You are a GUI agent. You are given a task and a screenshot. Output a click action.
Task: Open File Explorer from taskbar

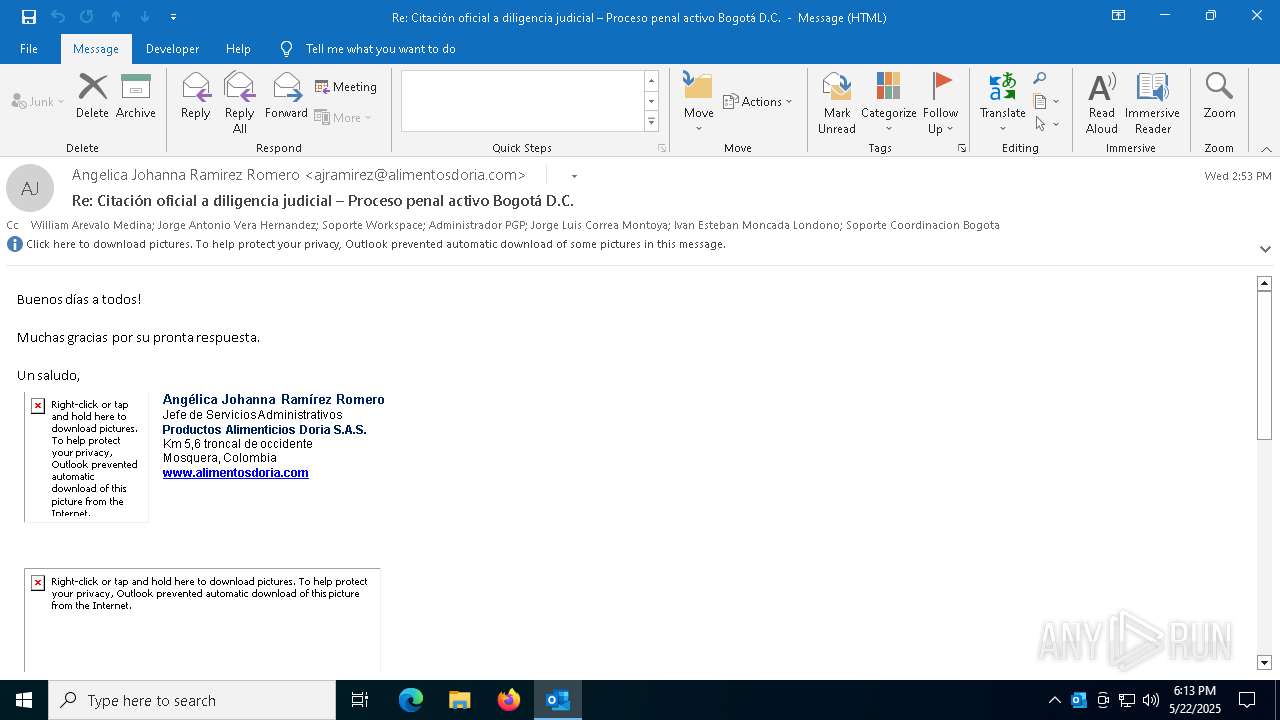pyautogui.click(x=459, y=700)
